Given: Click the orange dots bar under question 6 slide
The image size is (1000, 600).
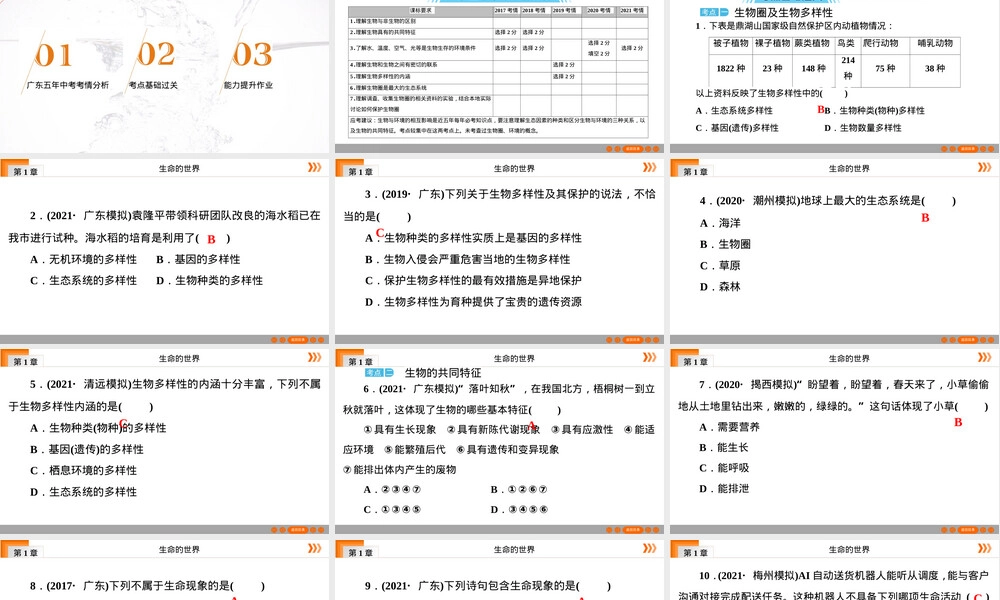Looking at the screenshot, I should point(633,530).
